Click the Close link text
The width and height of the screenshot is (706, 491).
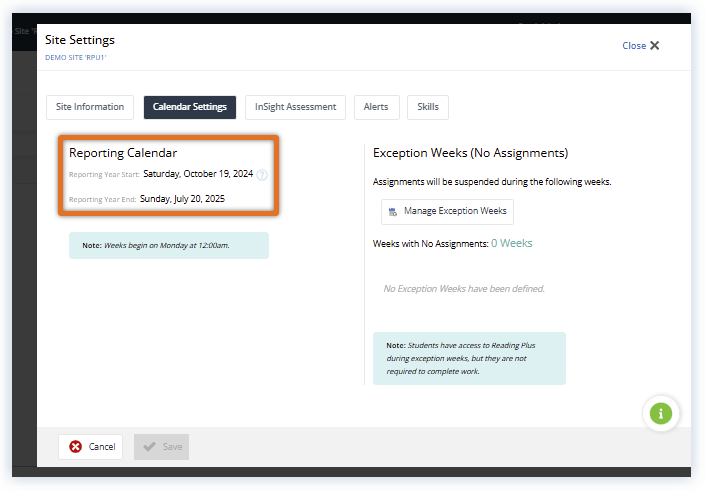click(634, 46)
